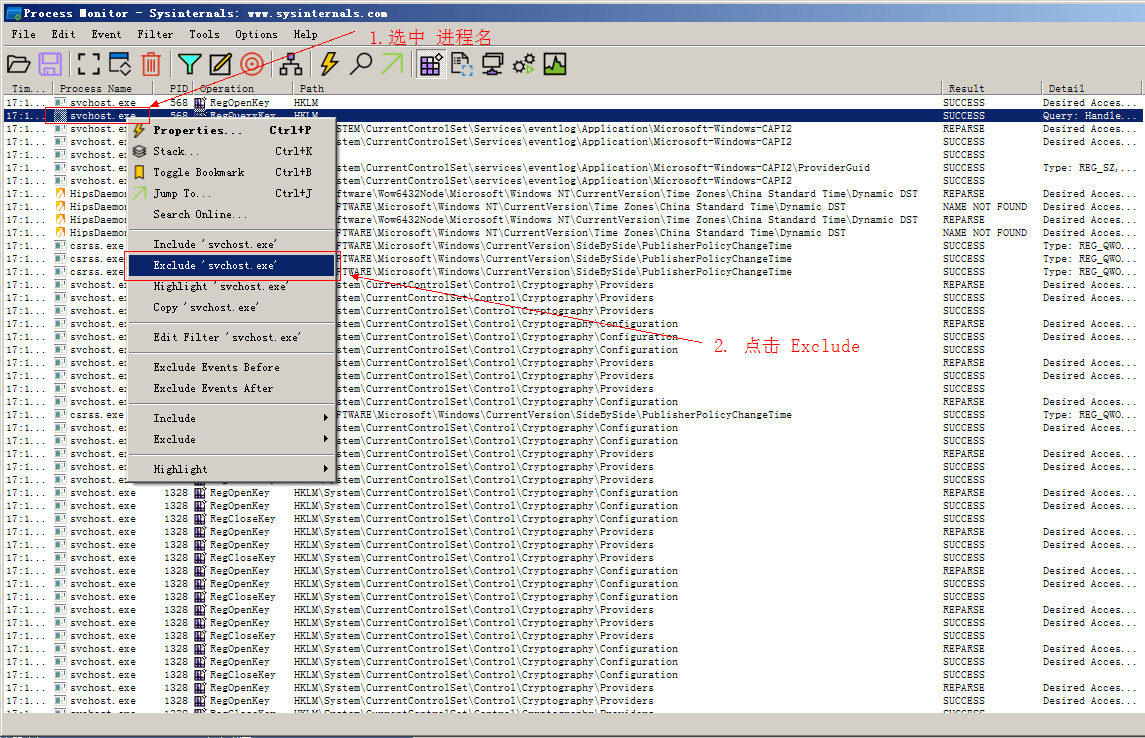Screen dimensions: 1145x738
Task: Click the Highlight pencil toolbar icon
Action: [220, 64]
